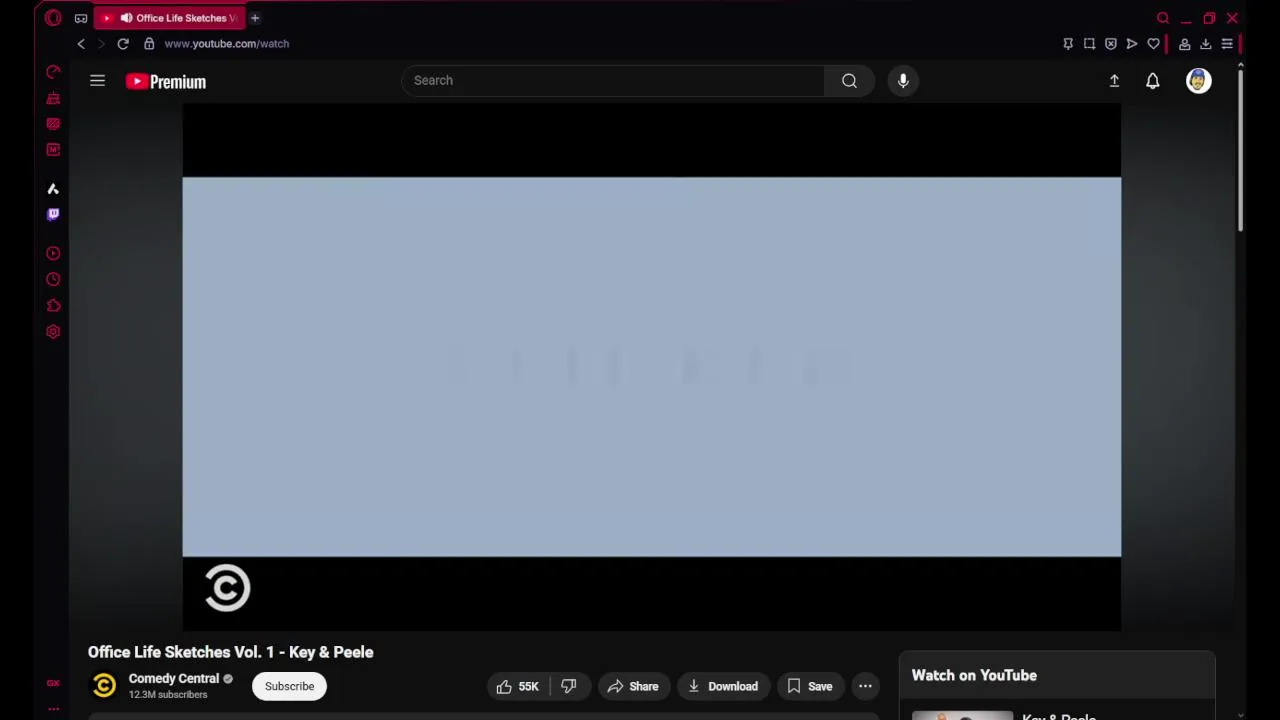Open the Aria AI sidebar icon
Viewport: 1280px width, 720px height.
point(53,189)
